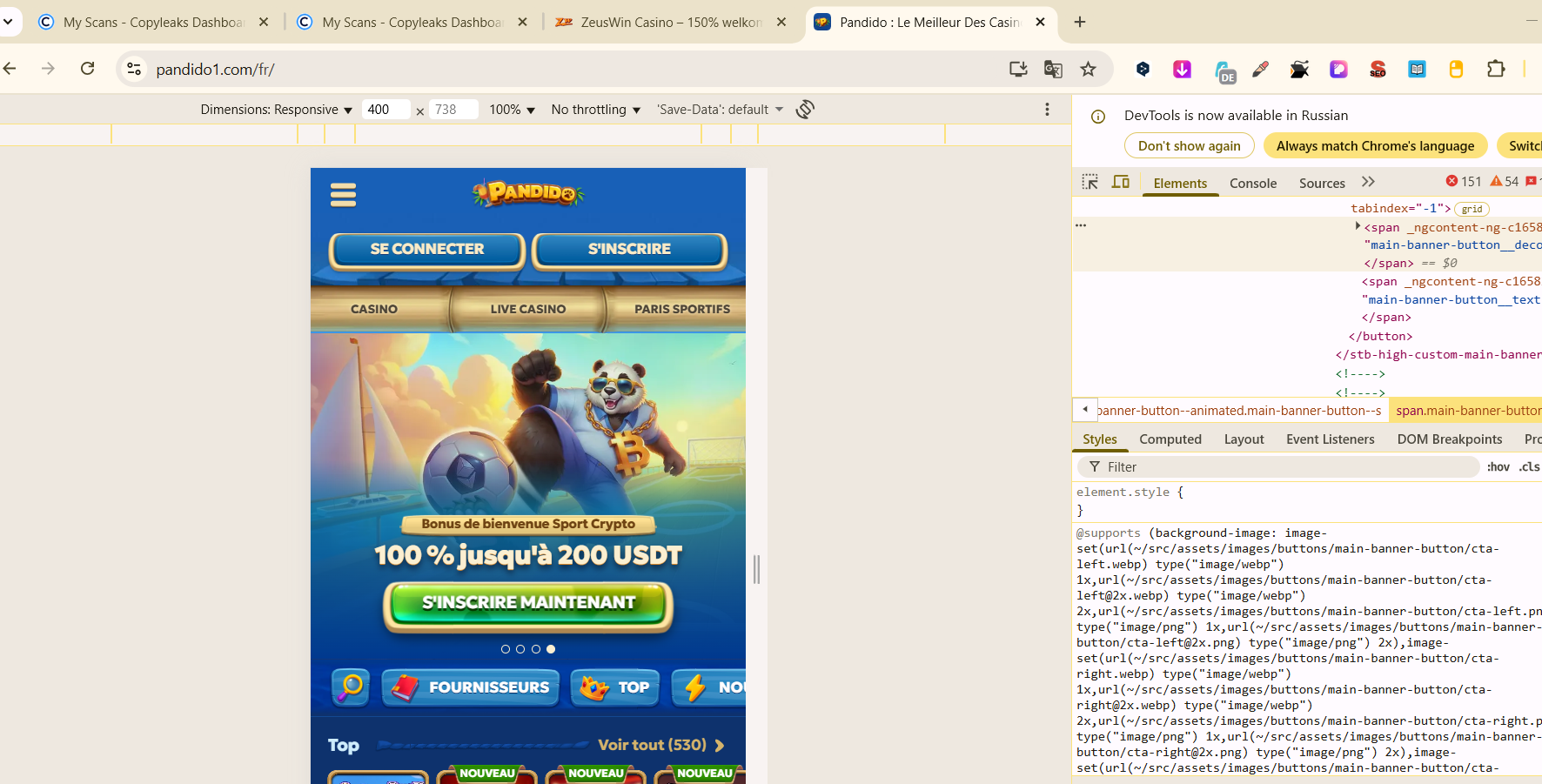The width and height of the screenshot is (1542, 784).
Task: Select the third banner carousel dot
Action: tap(536, 649)
